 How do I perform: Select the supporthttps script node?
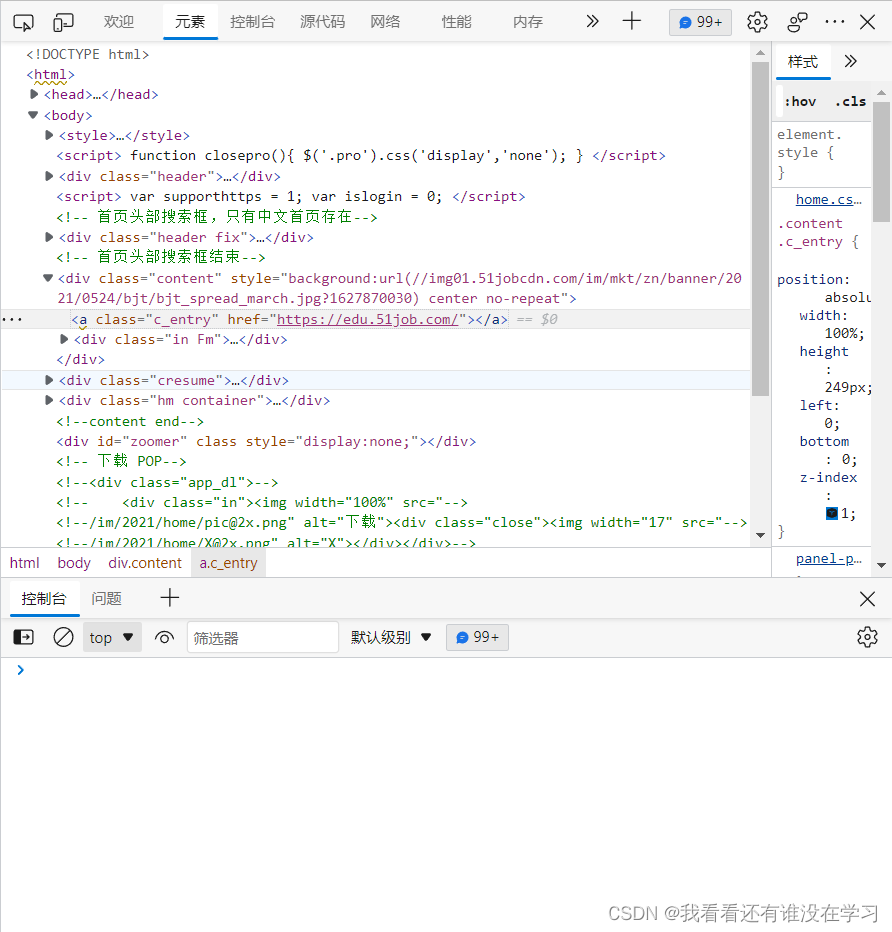[x=291, y=196]
